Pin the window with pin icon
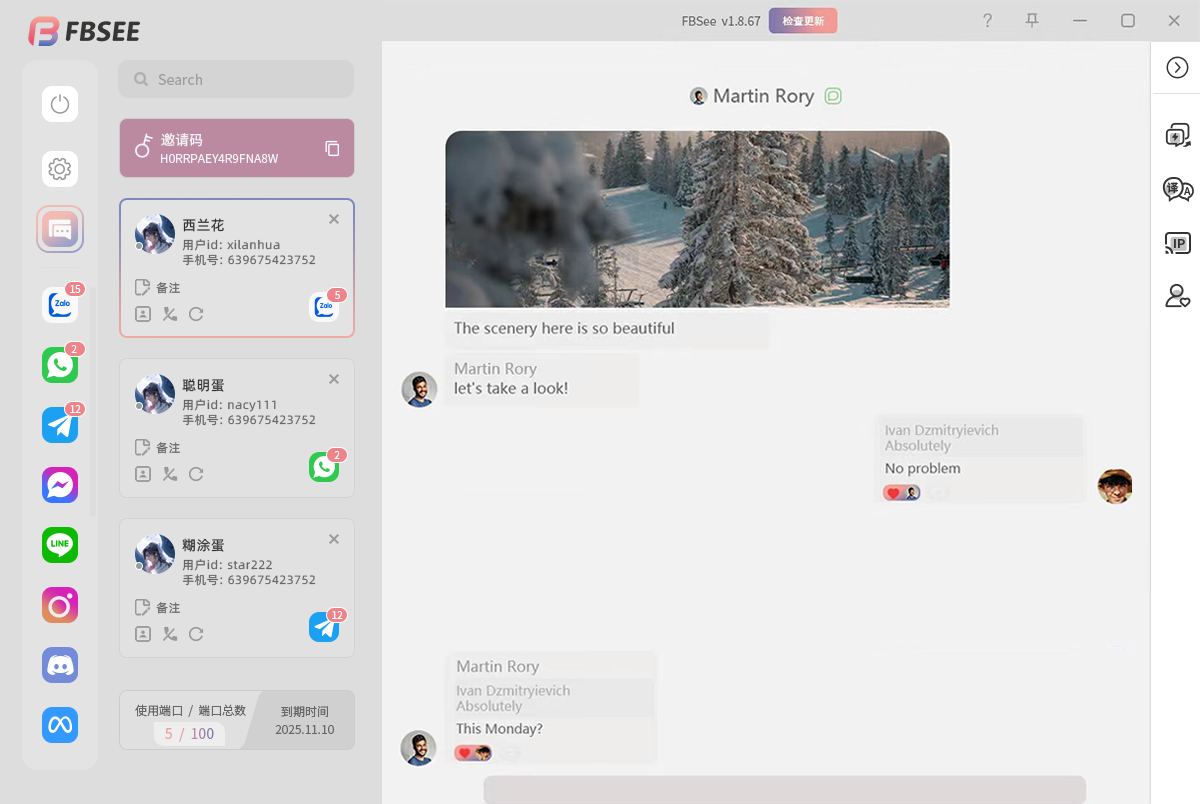1200x804 pixels. [1032, 20]
